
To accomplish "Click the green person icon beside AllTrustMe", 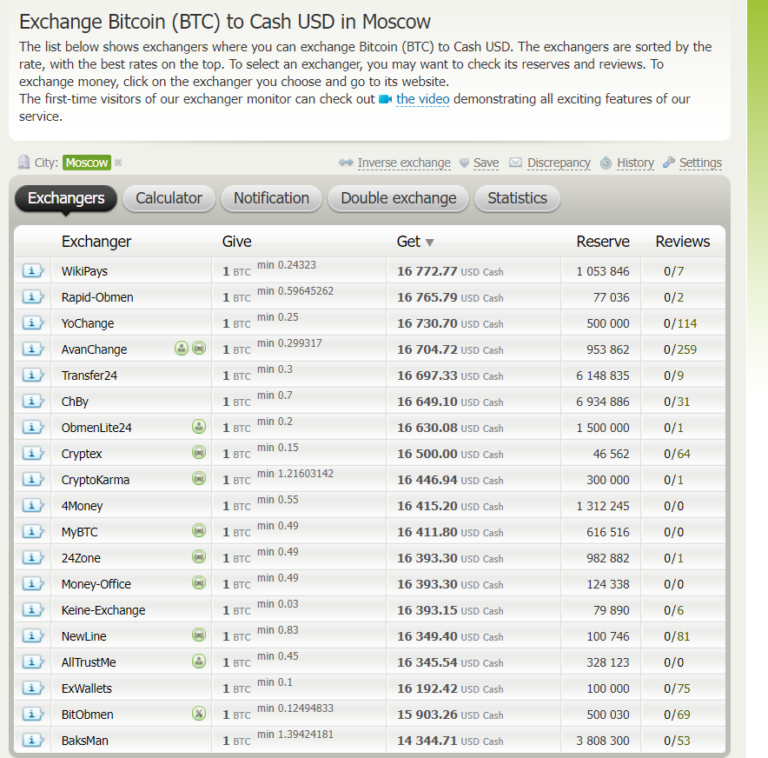I will tap(199, 662).
